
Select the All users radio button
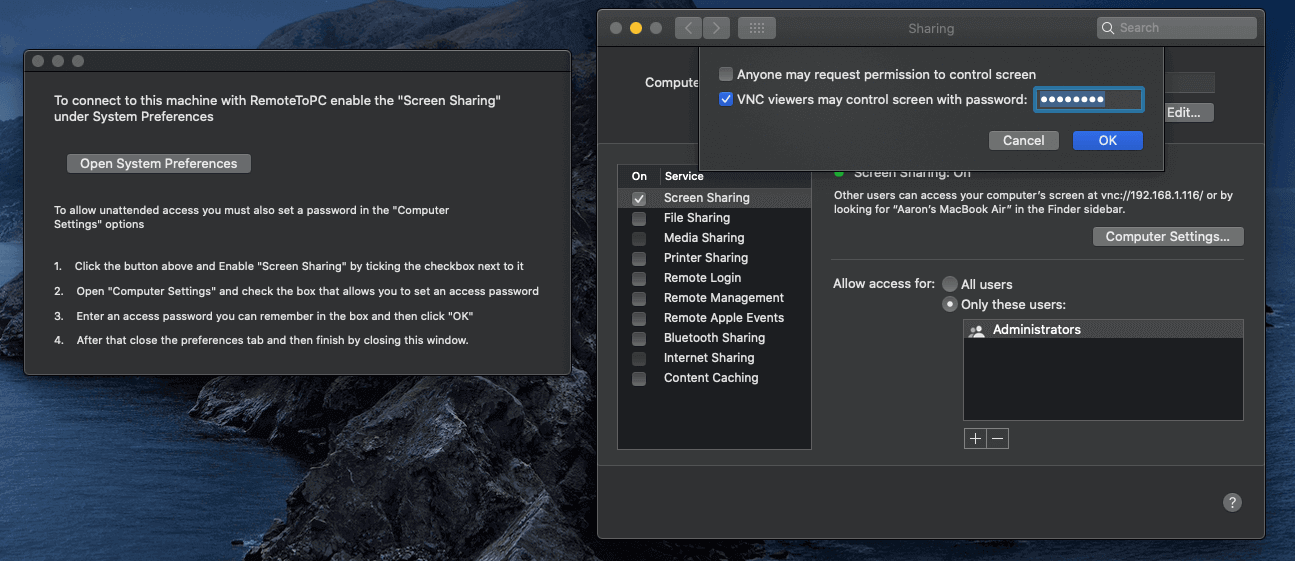pyautogui.click(x=950, y=284)
